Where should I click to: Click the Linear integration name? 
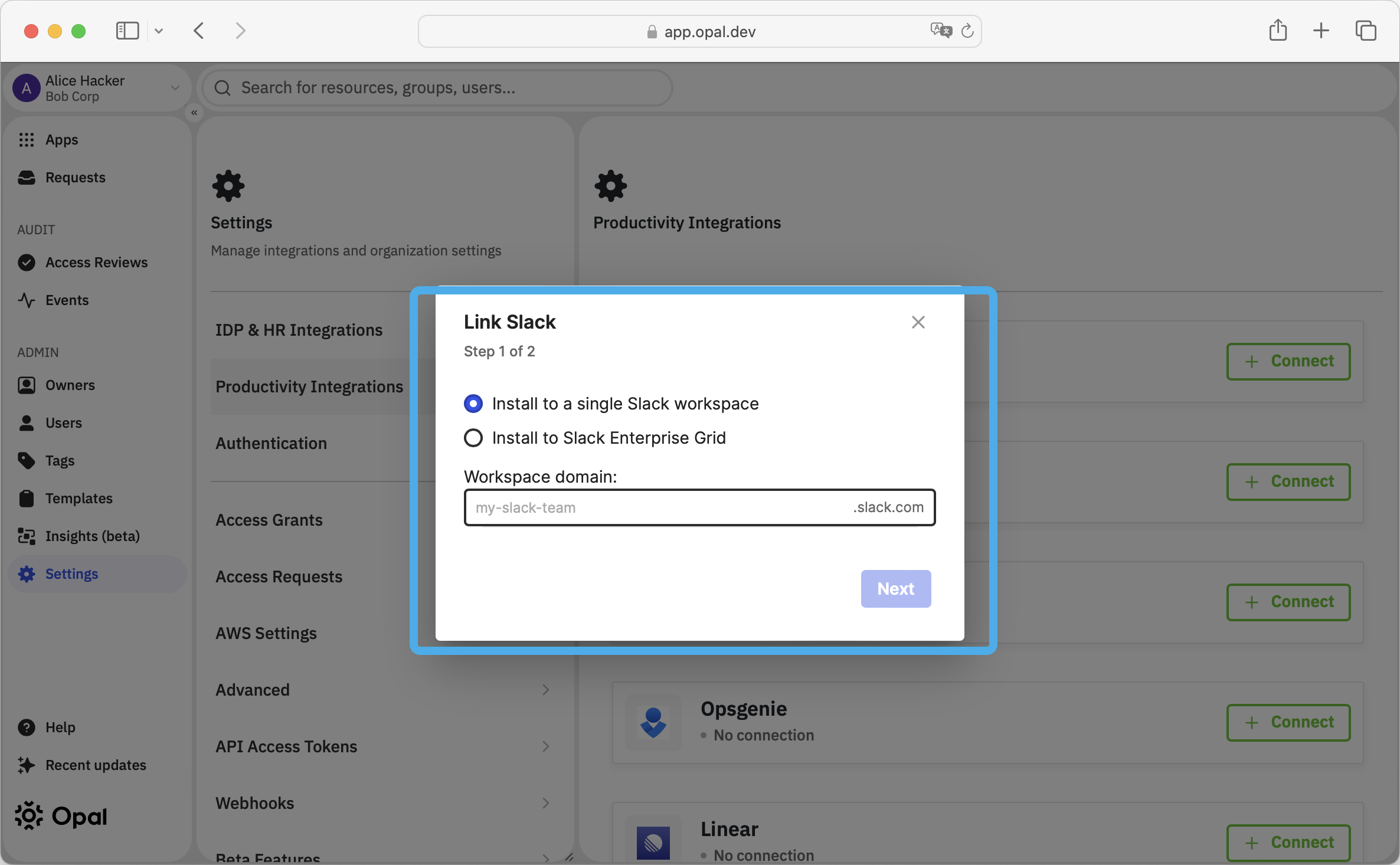(730, 829)
